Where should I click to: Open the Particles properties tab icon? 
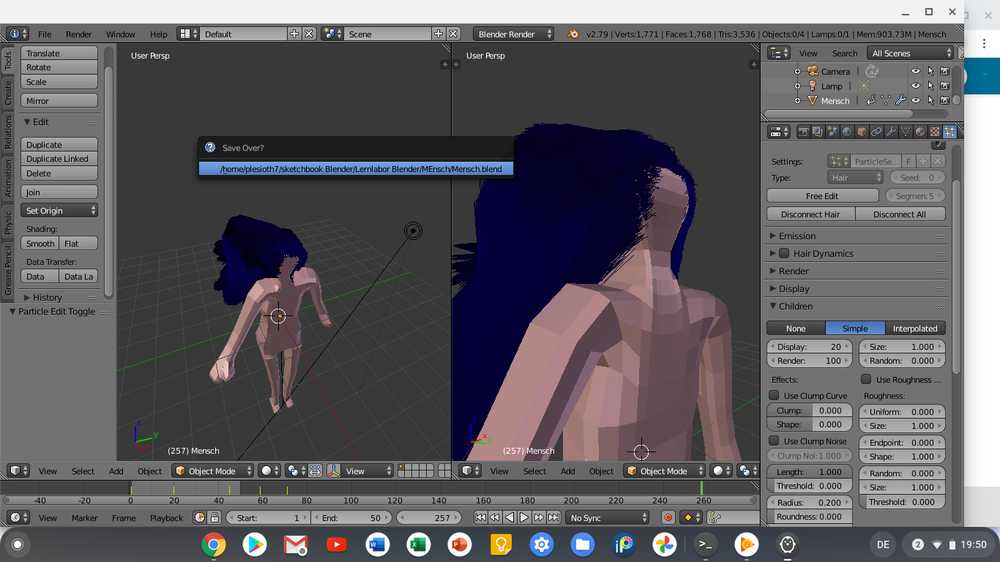pyautogui.click(x=949, y=131)
